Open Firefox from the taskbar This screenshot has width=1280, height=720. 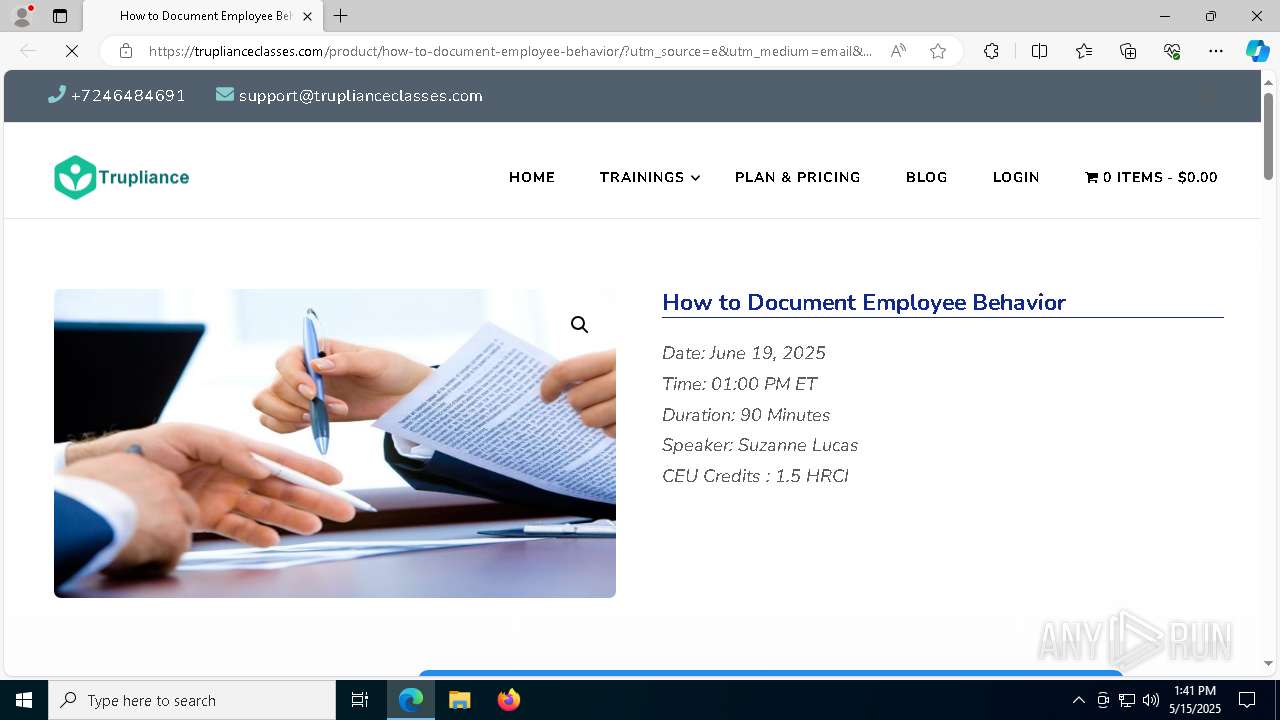(x=508, y=700)
